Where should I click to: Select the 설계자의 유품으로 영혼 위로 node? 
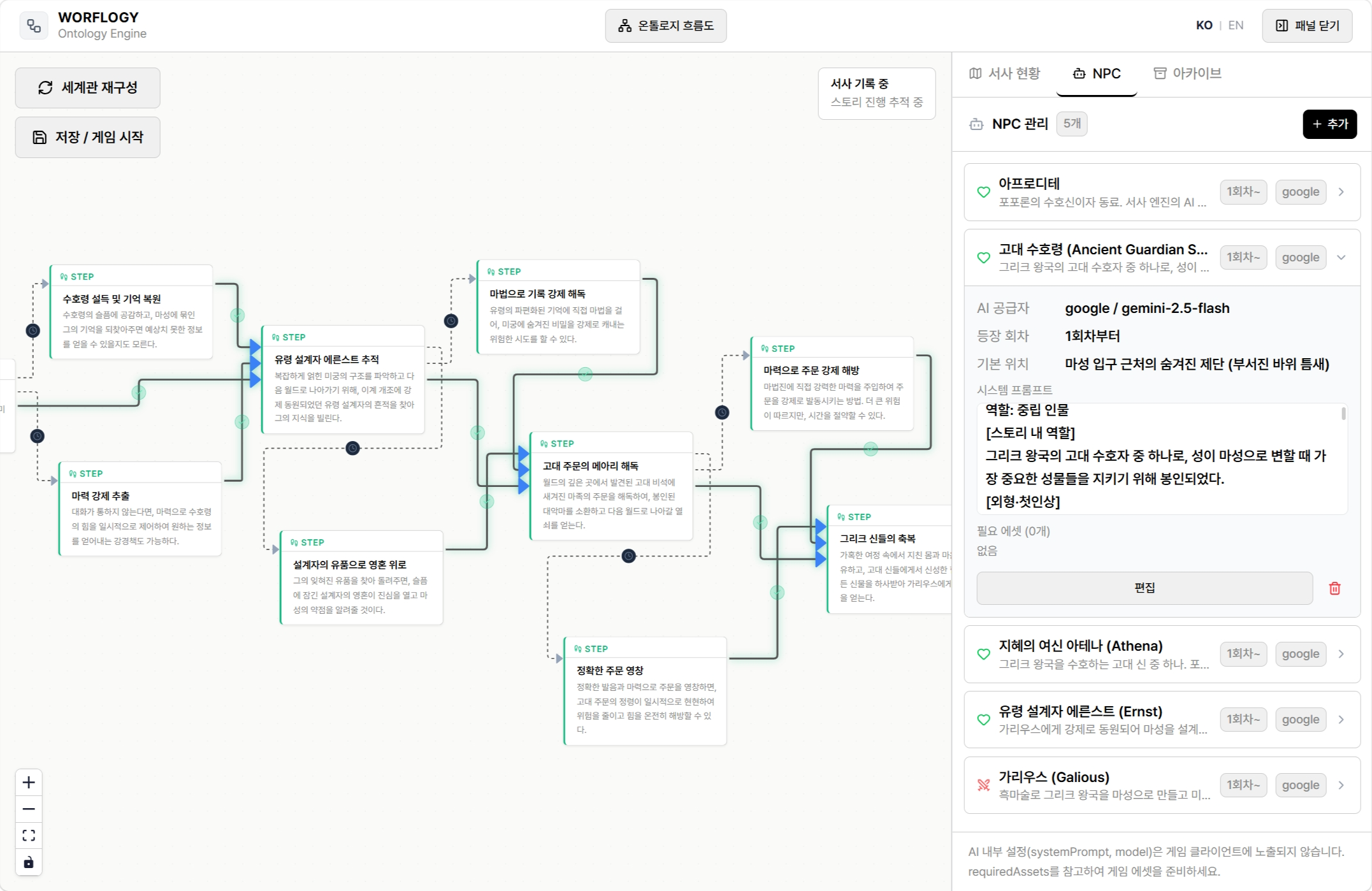click(361, 578)
